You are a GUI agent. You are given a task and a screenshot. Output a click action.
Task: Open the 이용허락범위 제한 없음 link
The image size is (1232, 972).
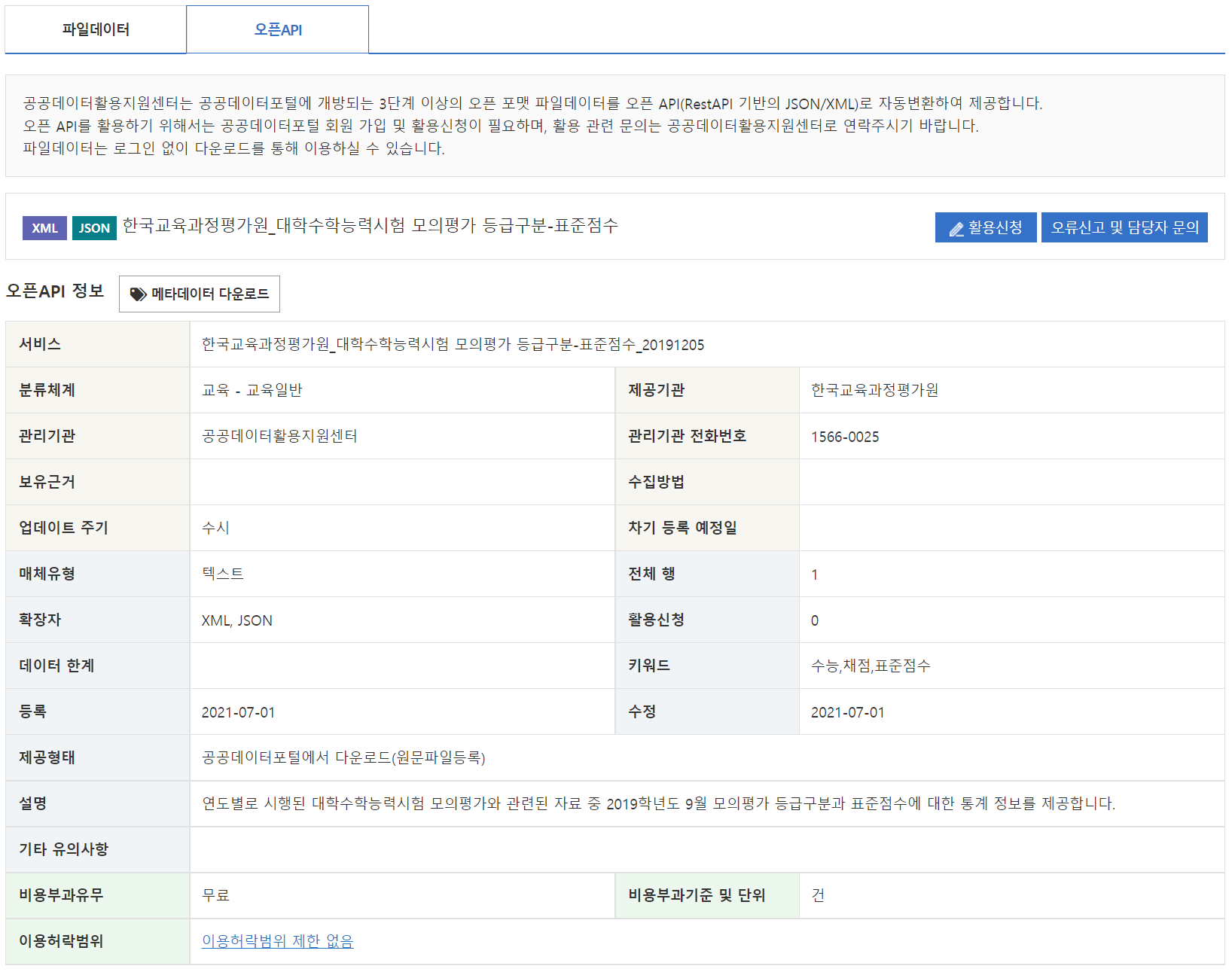[277, 941]
